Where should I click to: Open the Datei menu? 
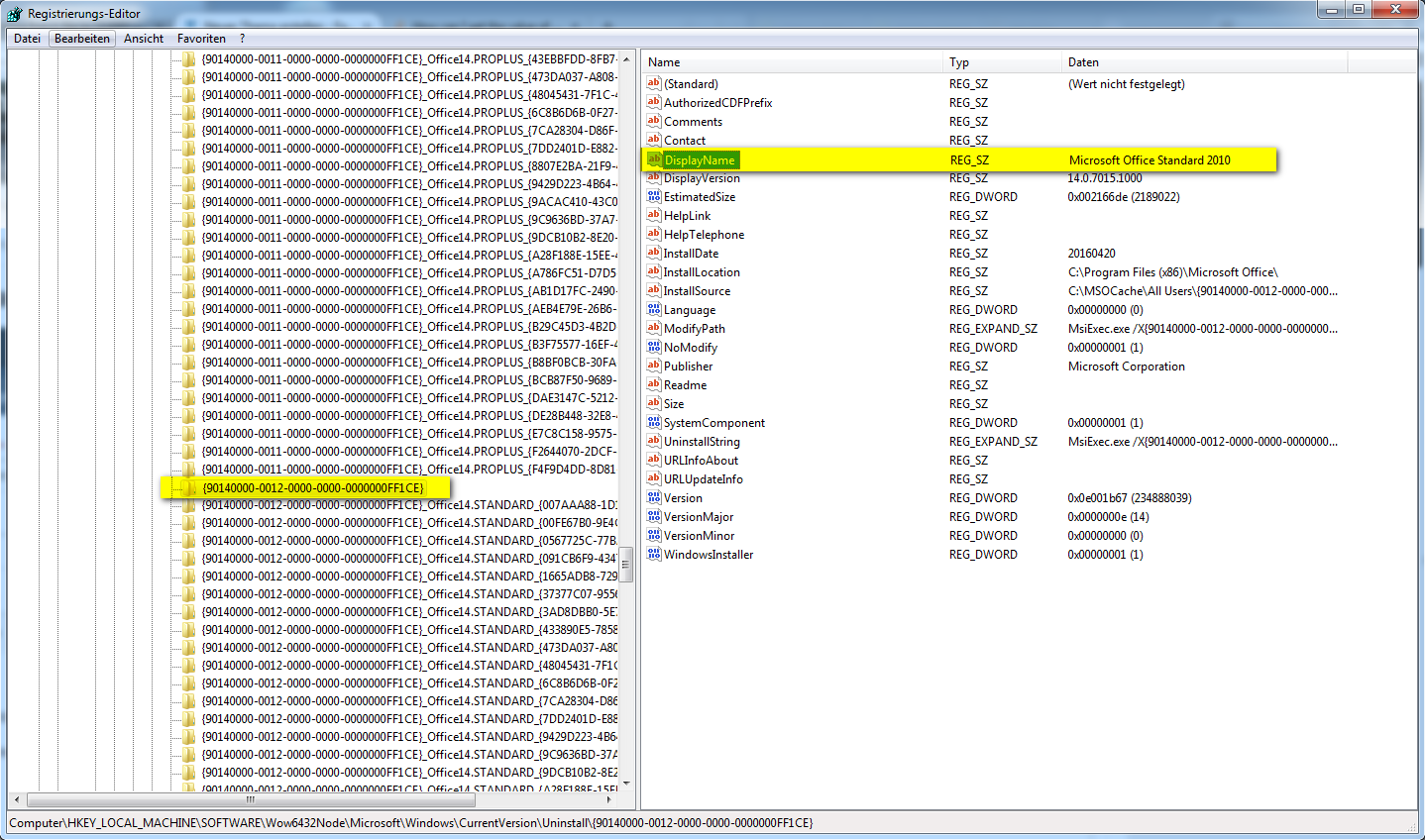27,39
